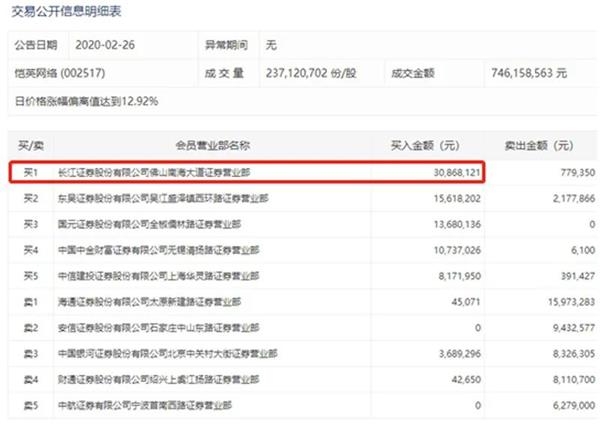Click the 成交量 label
Image resolution: width=600 pixels, height=425 pixels.
224,73
